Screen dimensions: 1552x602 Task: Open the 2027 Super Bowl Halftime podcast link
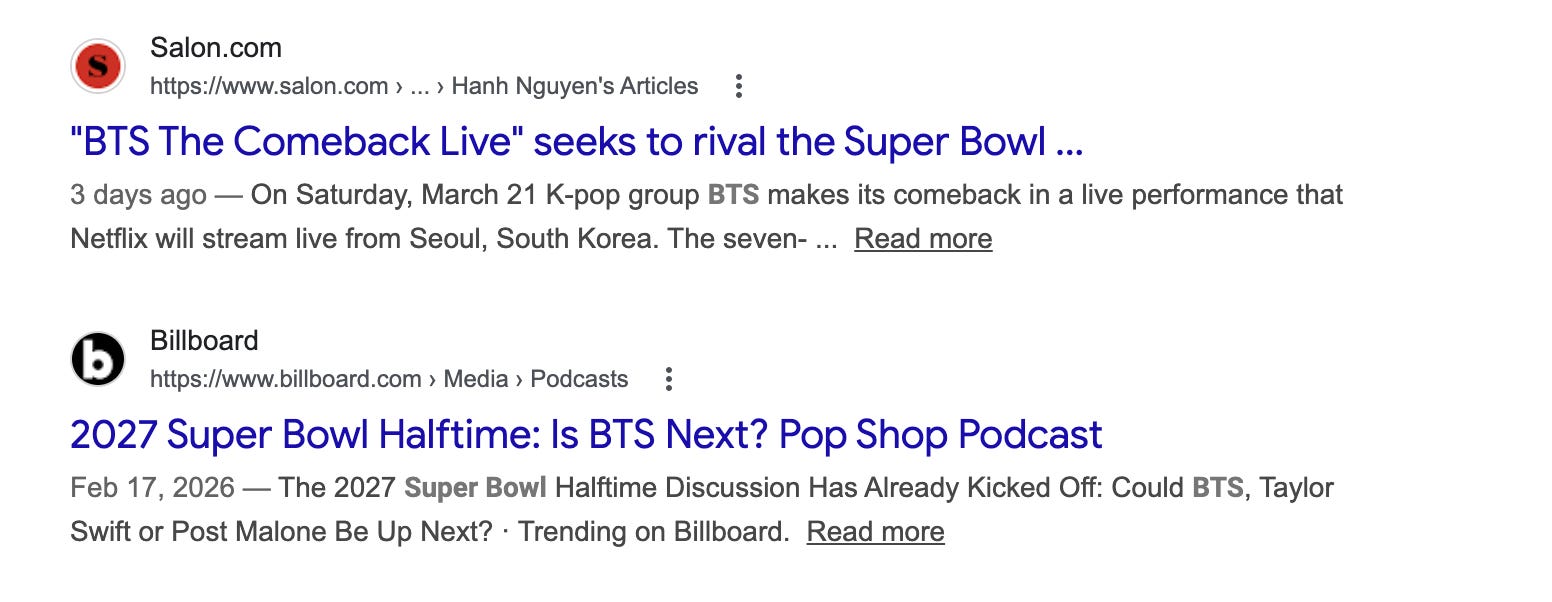pyautogui.click(x=586, y=434)
